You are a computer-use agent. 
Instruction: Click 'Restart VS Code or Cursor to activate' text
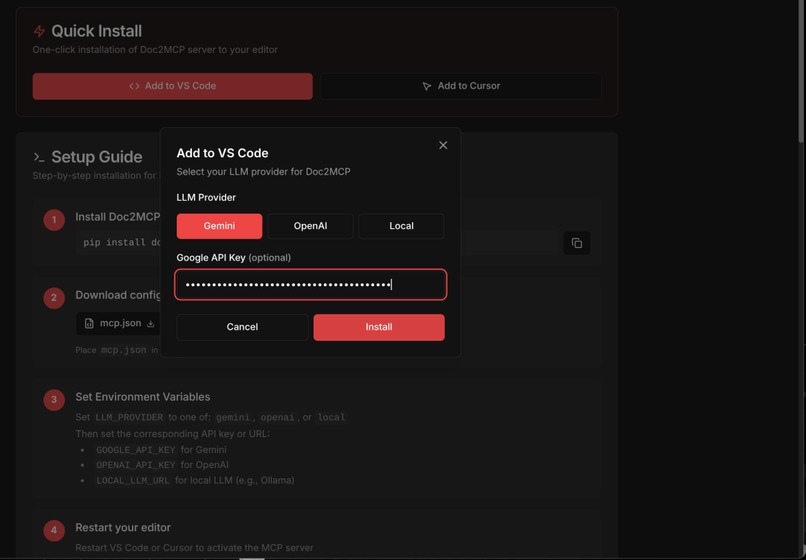tap(194, 548)
